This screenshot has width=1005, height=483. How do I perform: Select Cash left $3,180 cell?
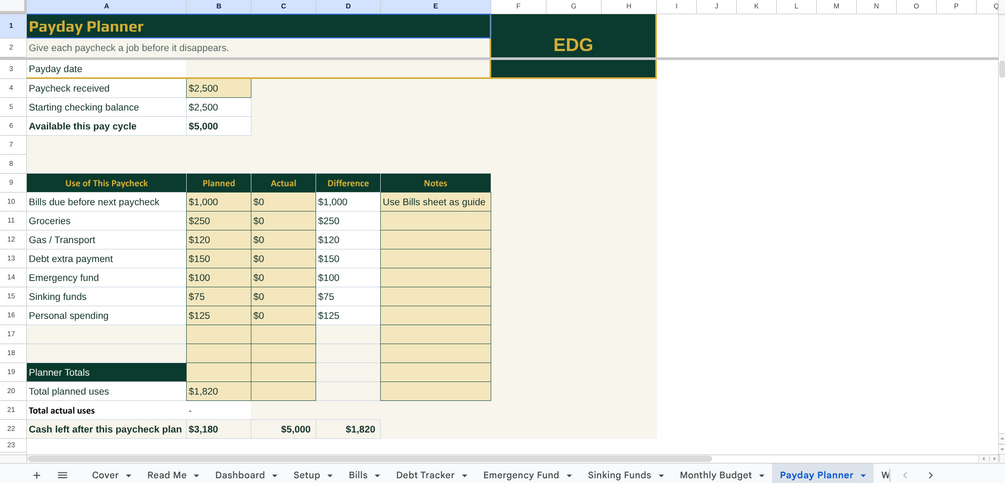219,429
